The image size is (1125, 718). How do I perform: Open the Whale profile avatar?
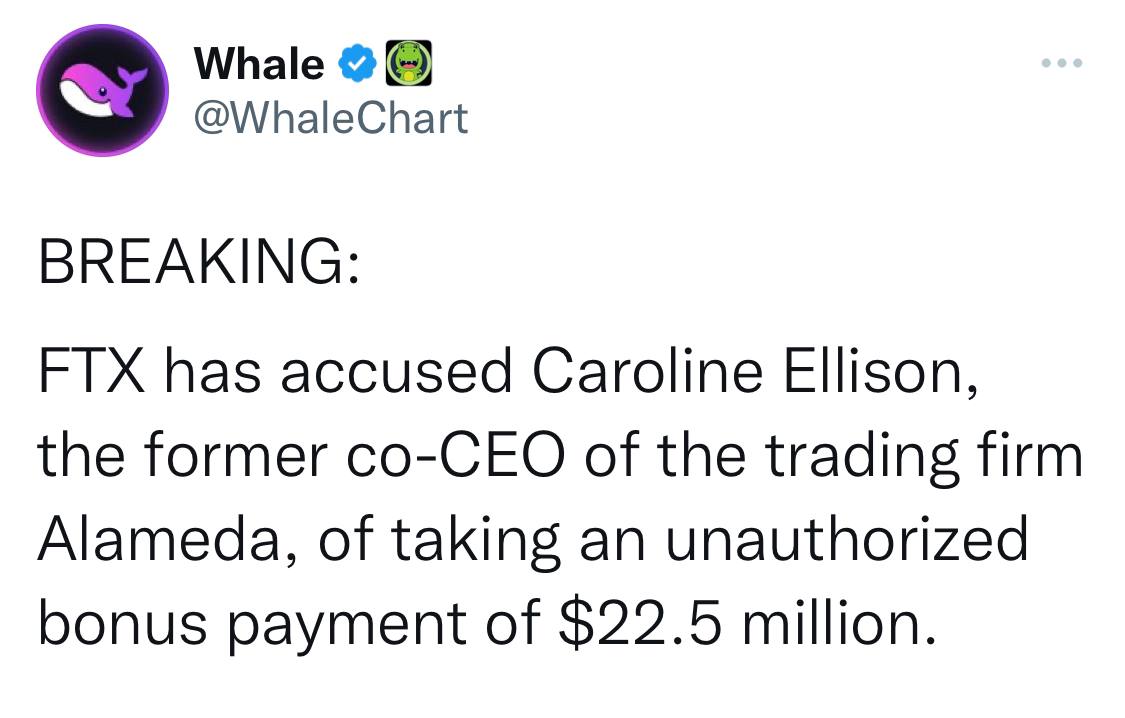pyautogui.click(x=104, y=90)
